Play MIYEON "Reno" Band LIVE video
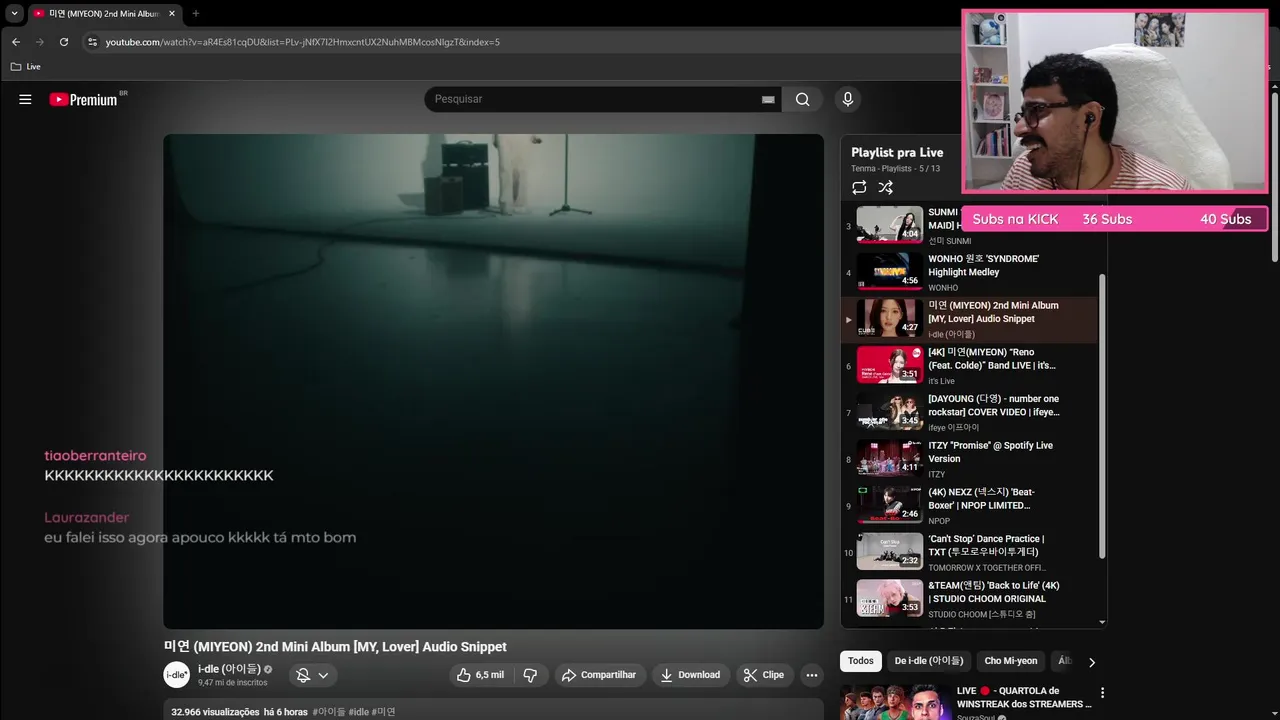 (x=970, y=366)
